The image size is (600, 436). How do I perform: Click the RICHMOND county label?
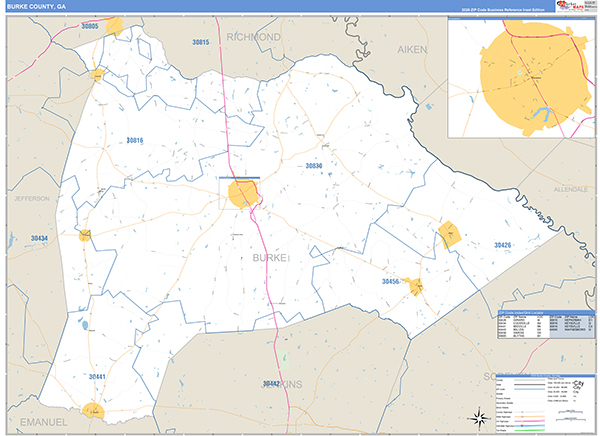tap(254, 36)
